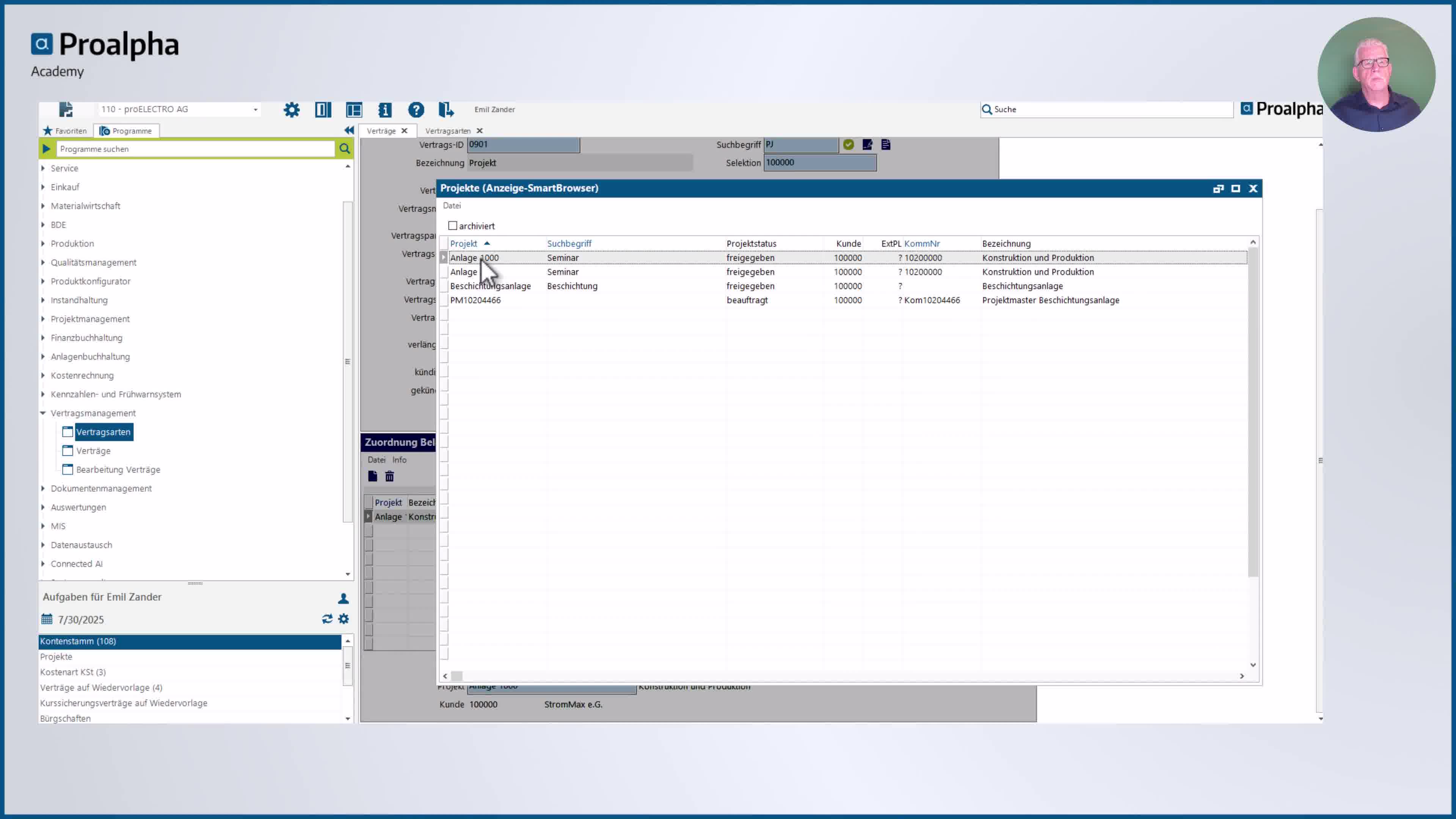Click the Bearbeitung Verträge window icon
Image resolution: width=1456 pixels, height=819 pixels.
[x=67, y=469]
